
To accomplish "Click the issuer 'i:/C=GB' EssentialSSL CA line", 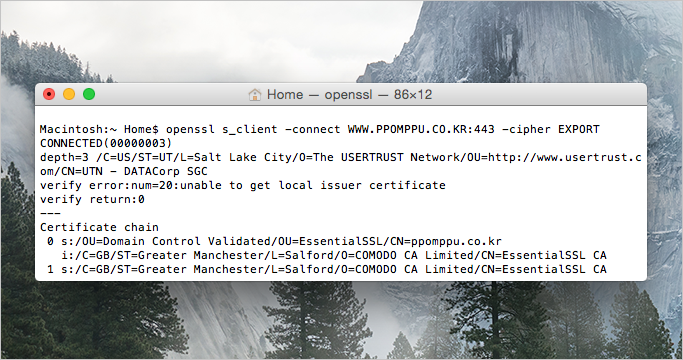I will click(x=334, y=255).
